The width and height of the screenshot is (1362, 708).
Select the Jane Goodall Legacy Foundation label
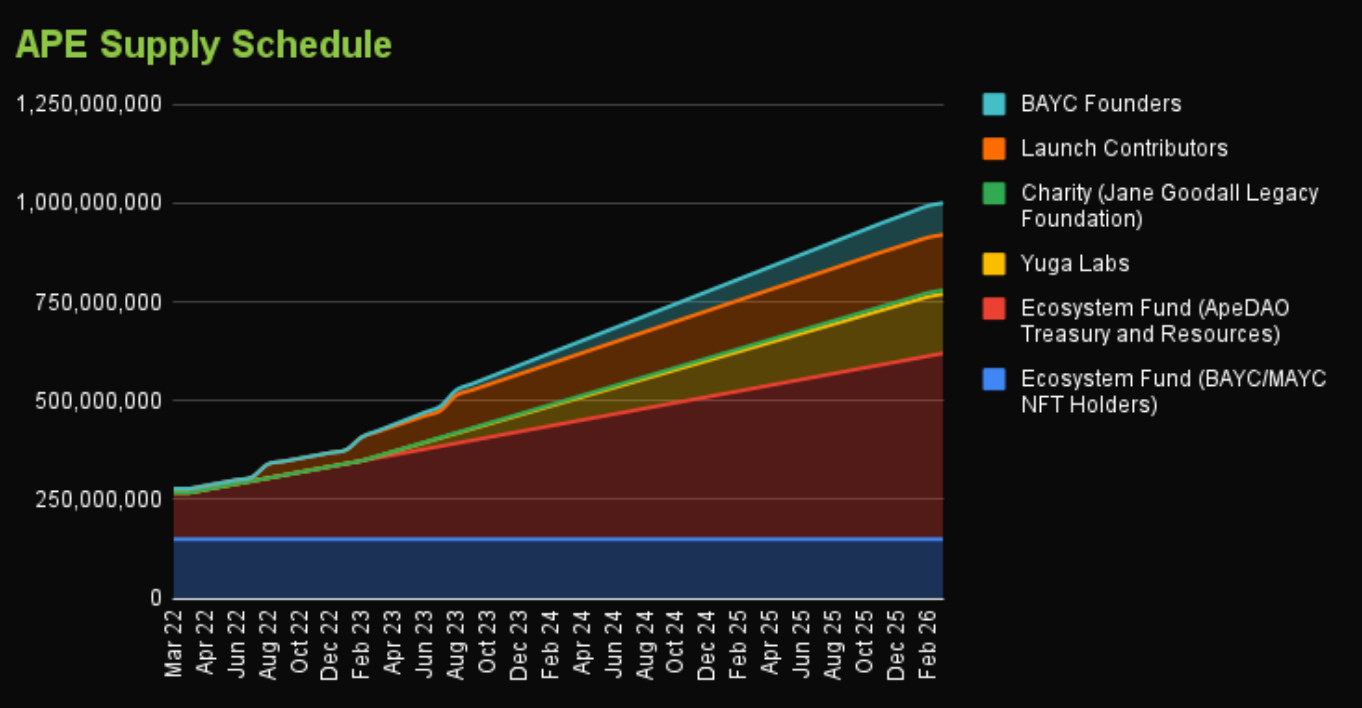[1169, 205]
